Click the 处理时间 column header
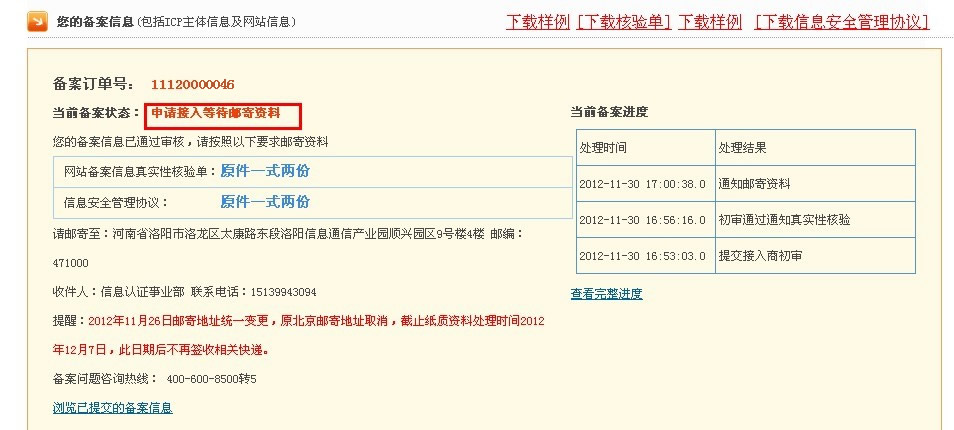 603,148
